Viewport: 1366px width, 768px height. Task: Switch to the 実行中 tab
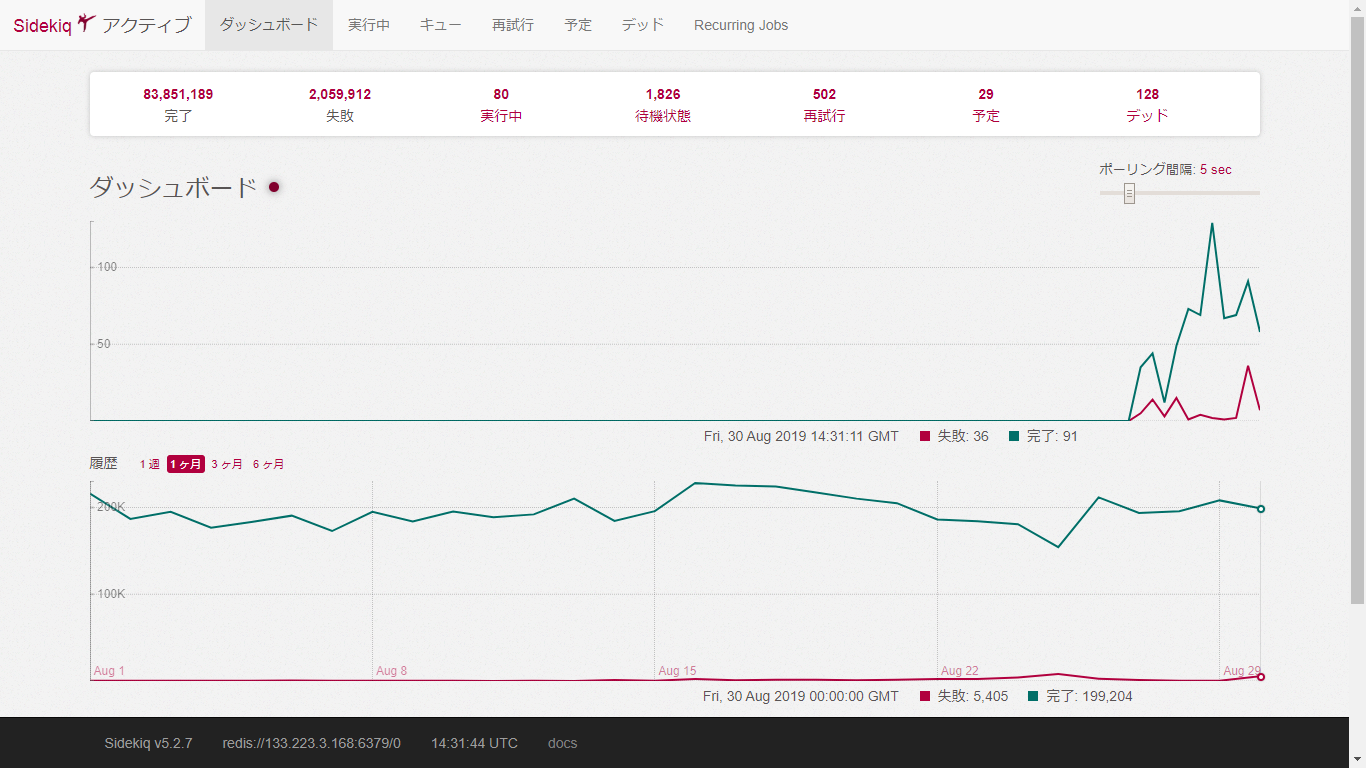pos(369,25)
